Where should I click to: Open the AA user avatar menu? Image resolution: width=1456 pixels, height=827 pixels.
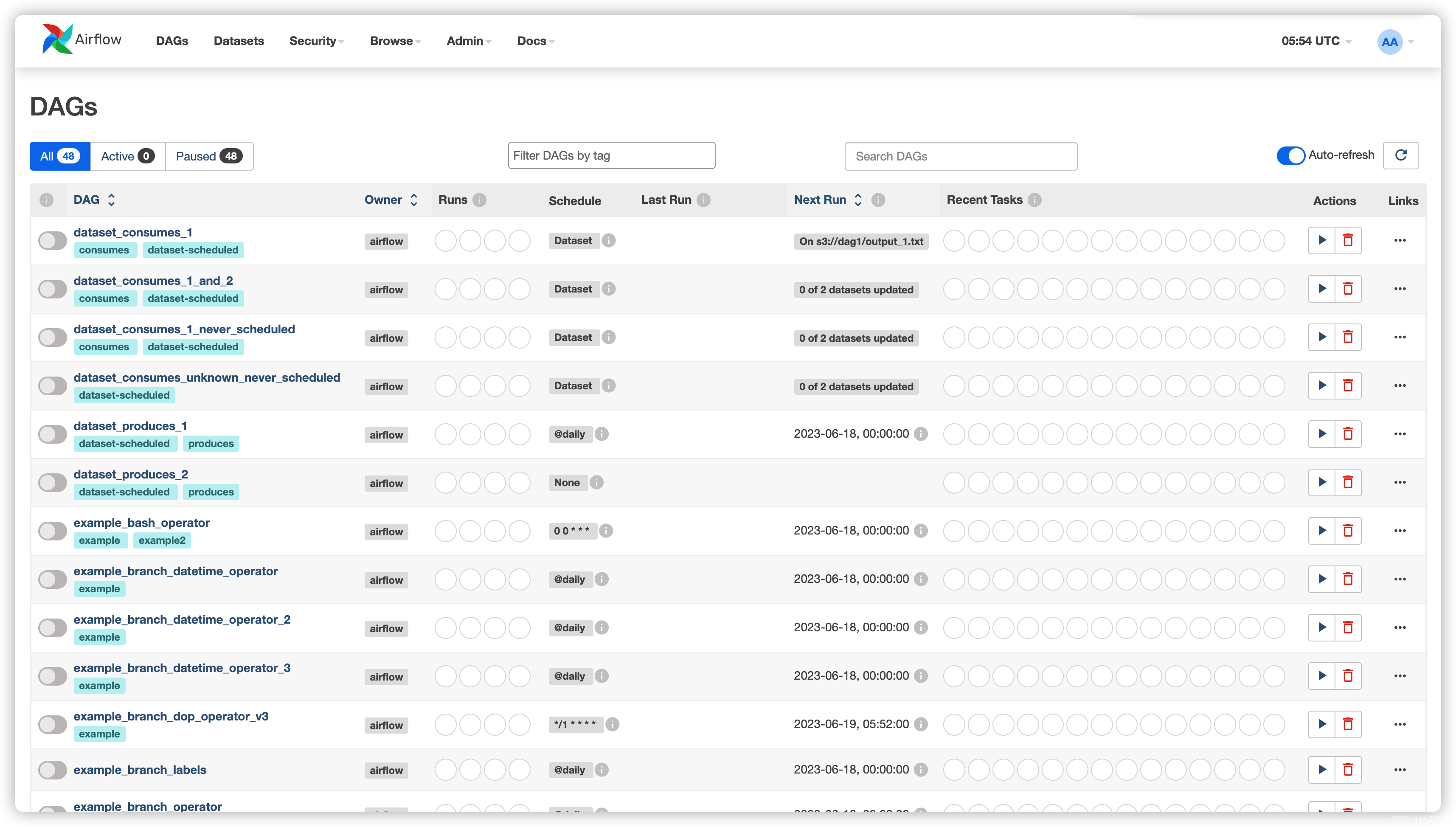pos(1389,42)
